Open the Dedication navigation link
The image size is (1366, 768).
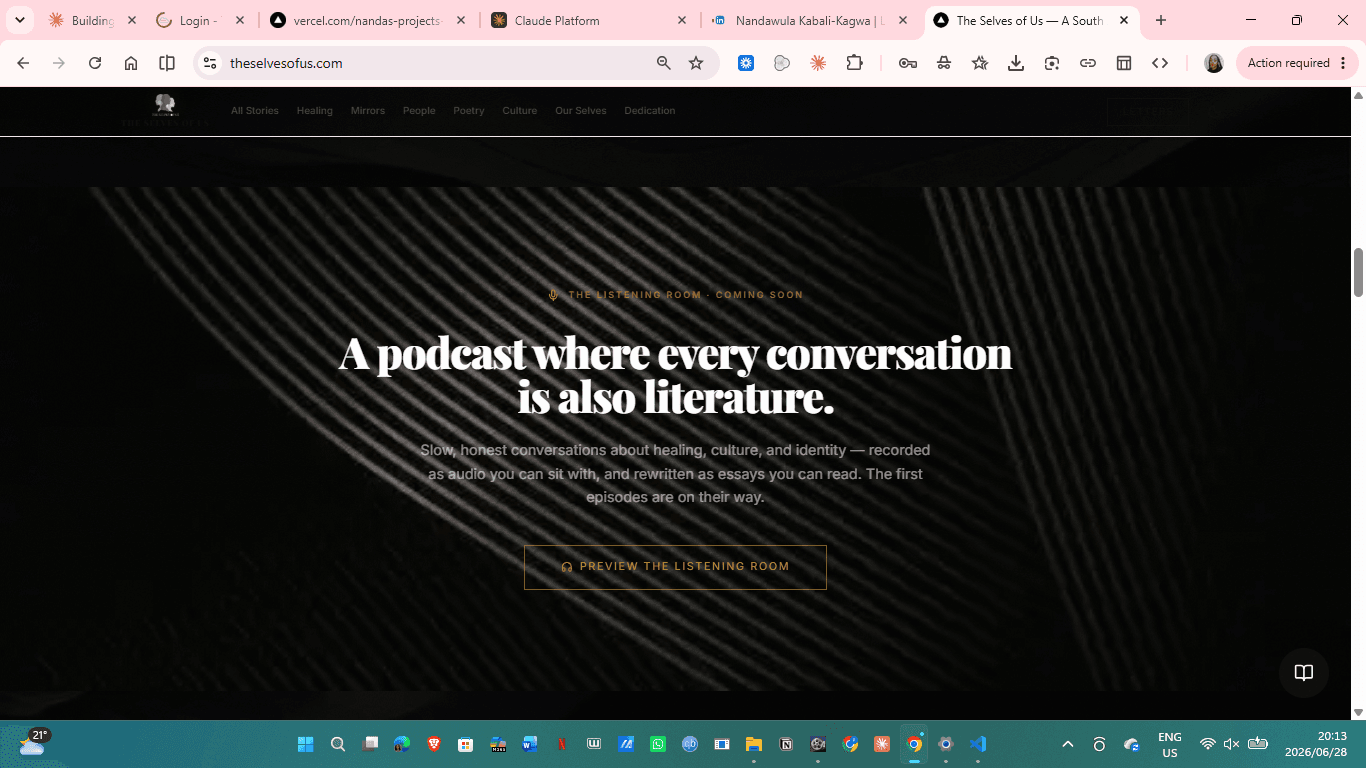tap(650, 111)
